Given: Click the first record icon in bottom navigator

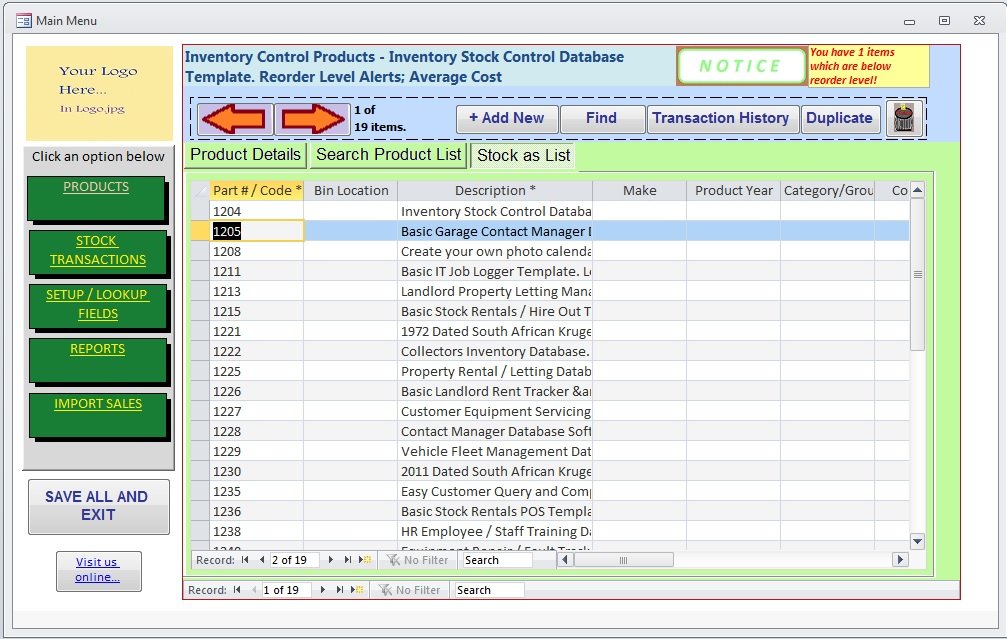Looking at the screenshot, I should (x=236, y=589).
